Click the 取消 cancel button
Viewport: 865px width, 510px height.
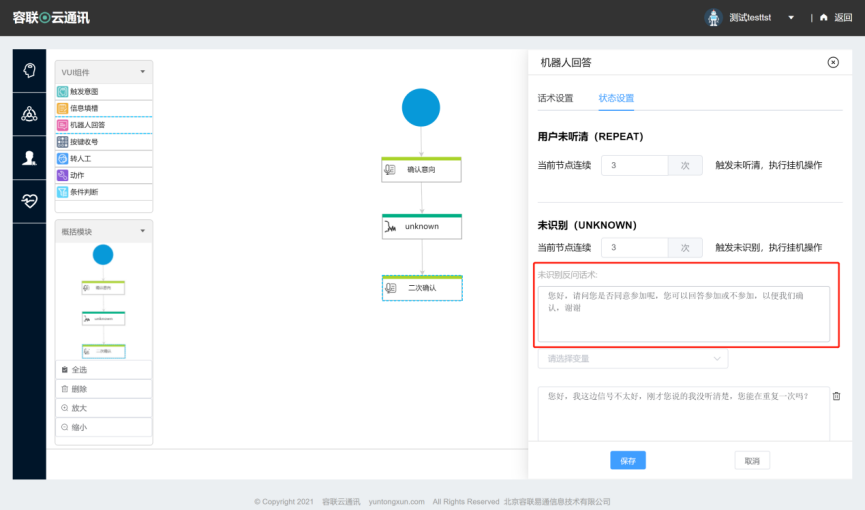[x=752, y=460]
